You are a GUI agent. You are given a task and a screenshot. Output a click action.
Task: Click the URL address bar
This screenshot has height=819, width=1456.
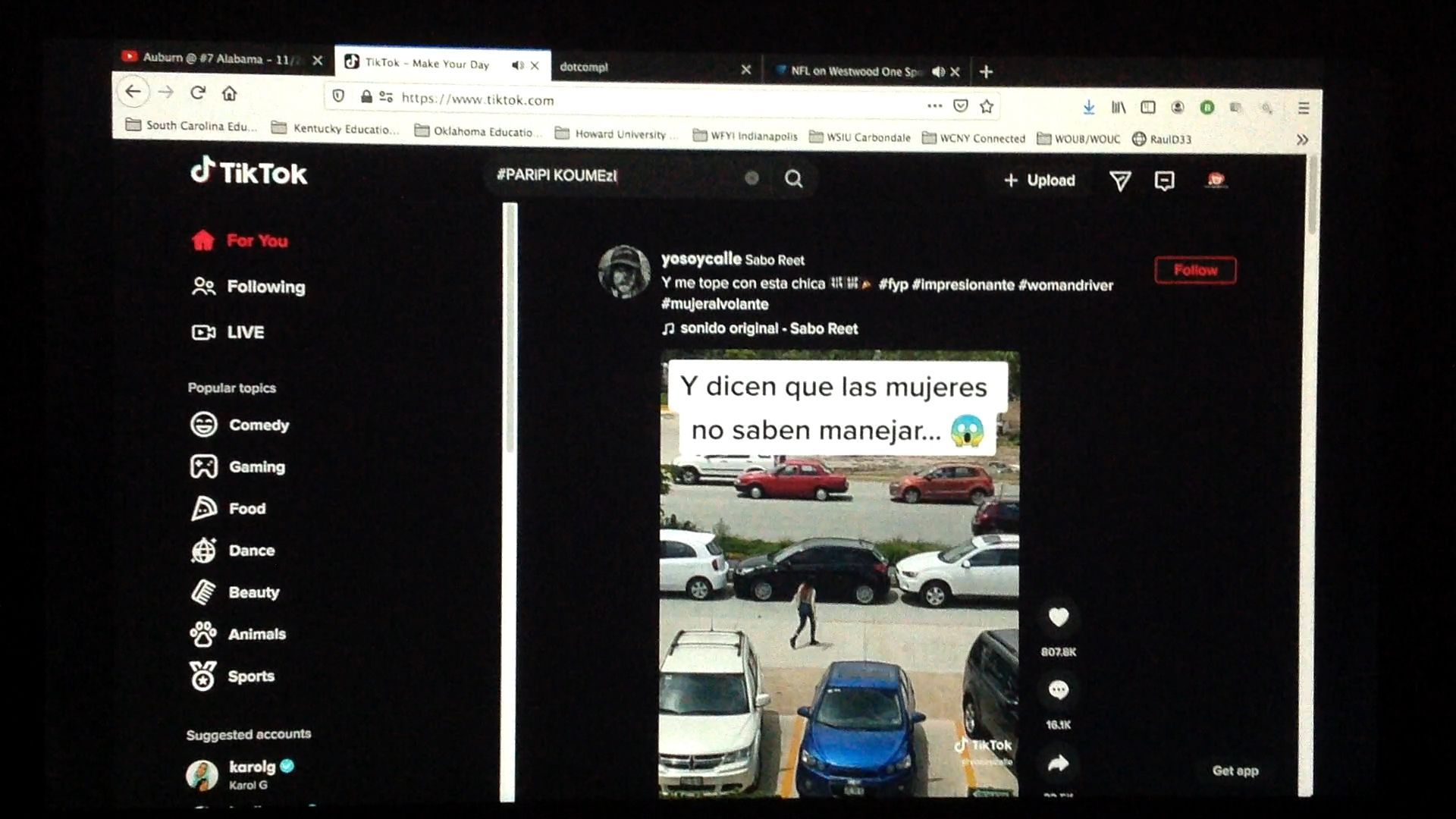(x=660, y=100)
